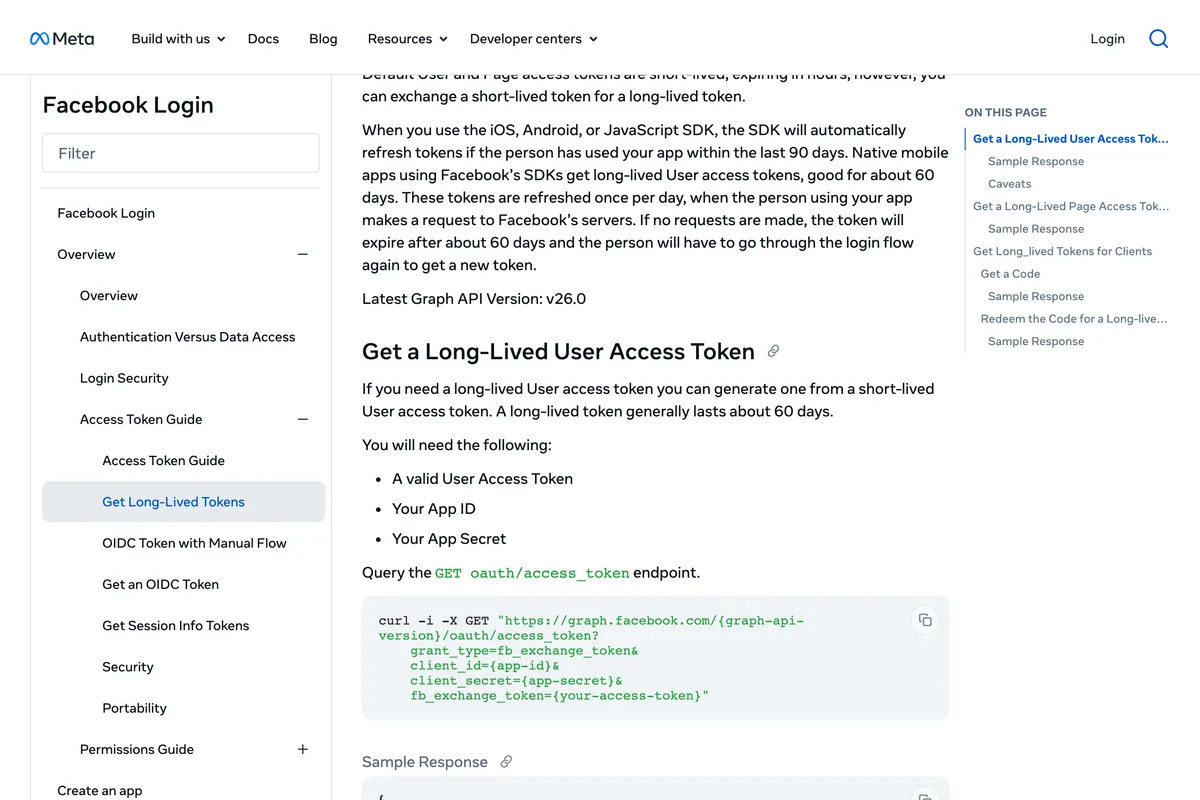
Task: Jump to Caveats in On This Page
Action: 1009,184
